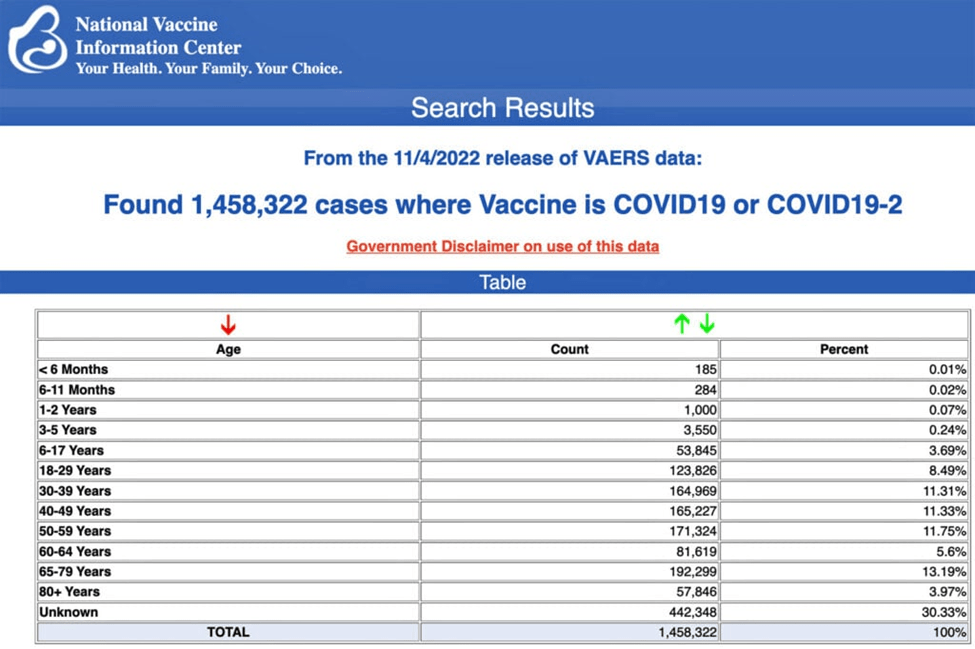Image resolution: width=975 pixels, height=649 pixels.
Task: Click the Unknown age row label
Action: (x=69, y=612)
